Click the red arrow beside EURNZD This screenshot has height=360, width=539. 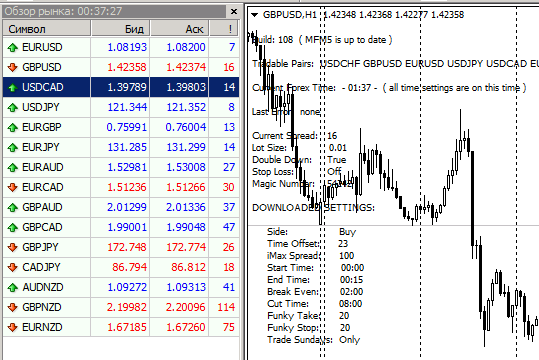[13, 327]
